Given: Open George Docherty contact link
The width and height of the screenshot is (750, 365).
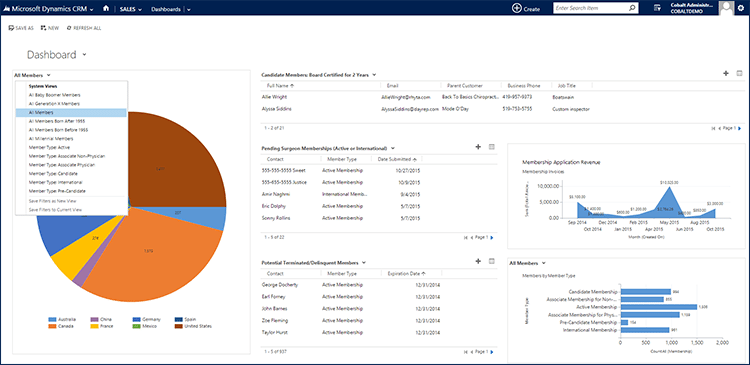Looking at the screenshot, I should click(280, 285).
